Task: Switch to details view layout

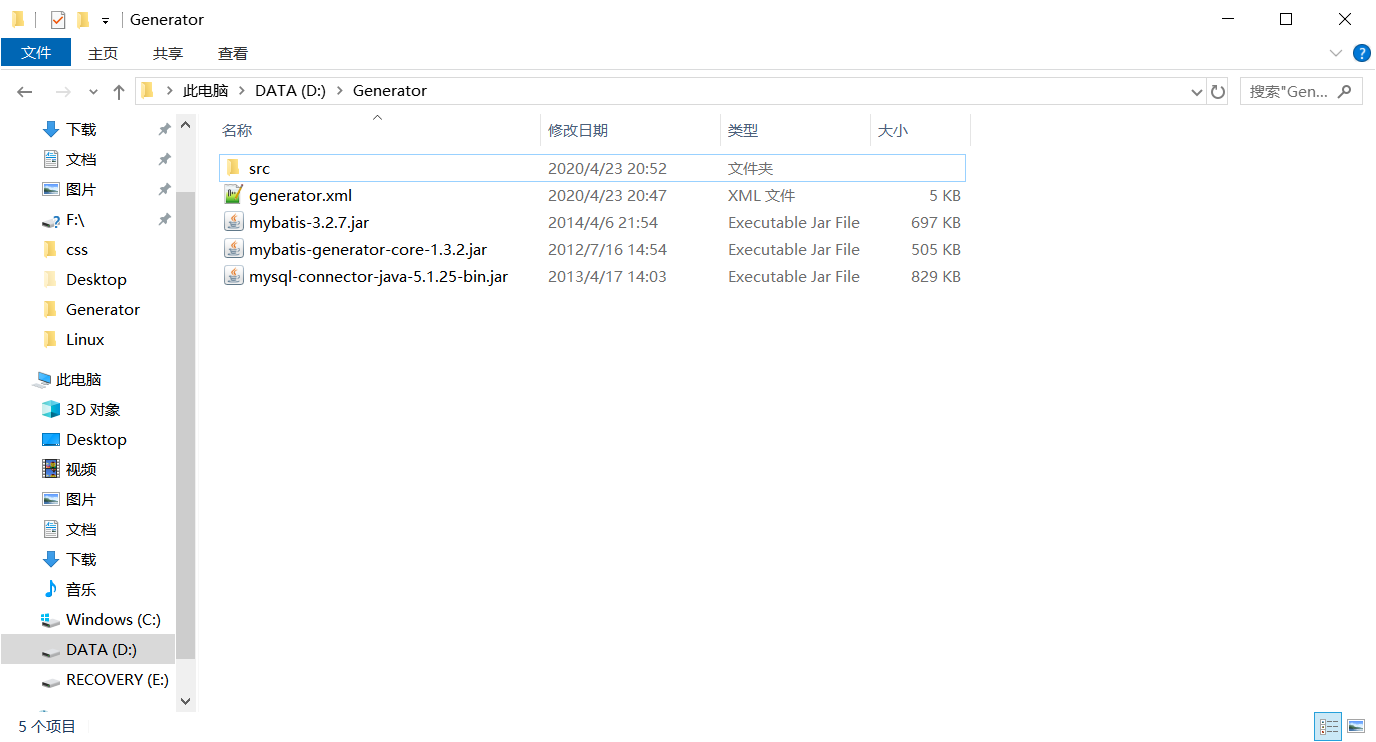Action: point(1329,726)
